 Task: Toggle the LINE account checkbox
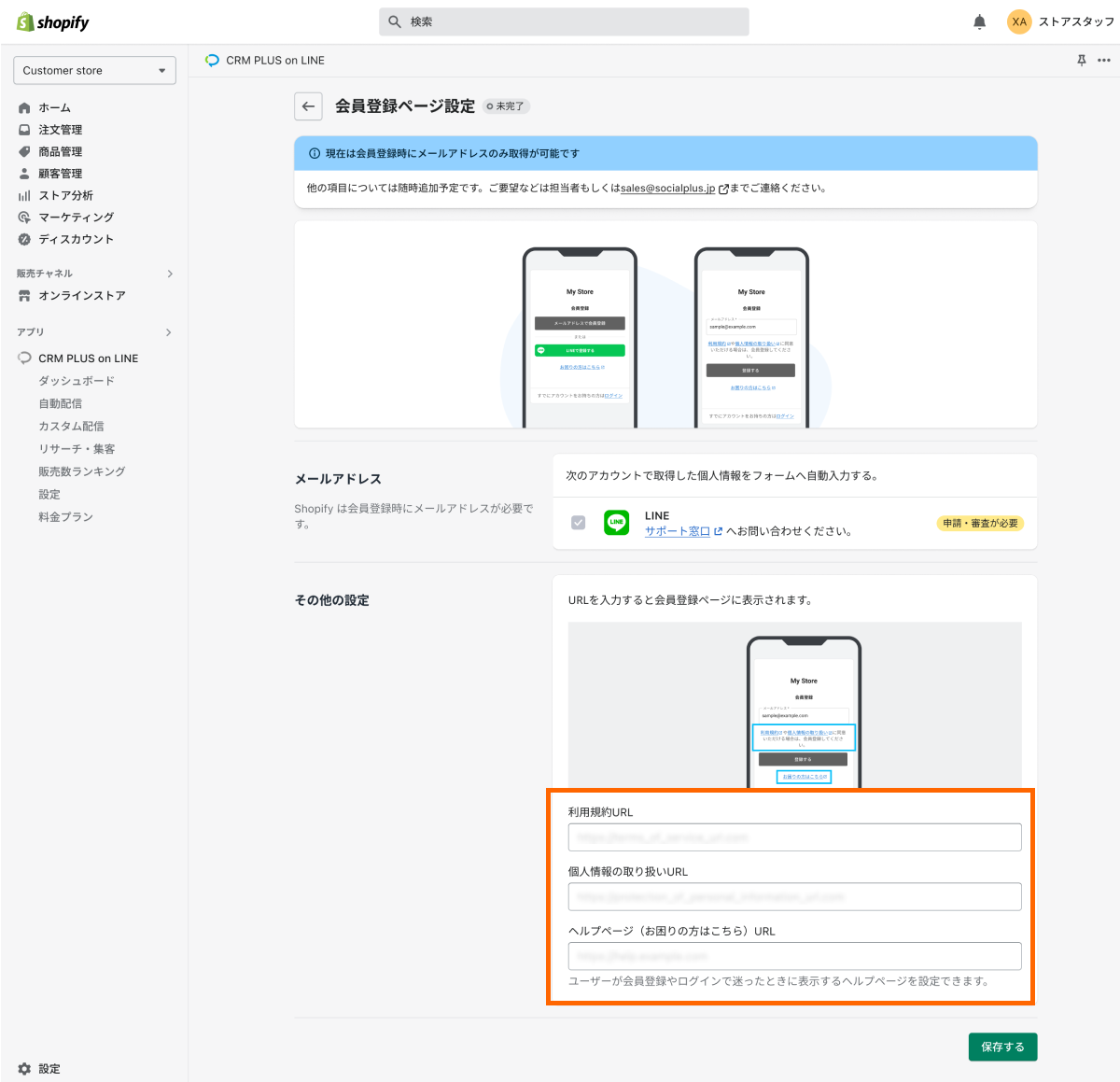click(579, 523)
